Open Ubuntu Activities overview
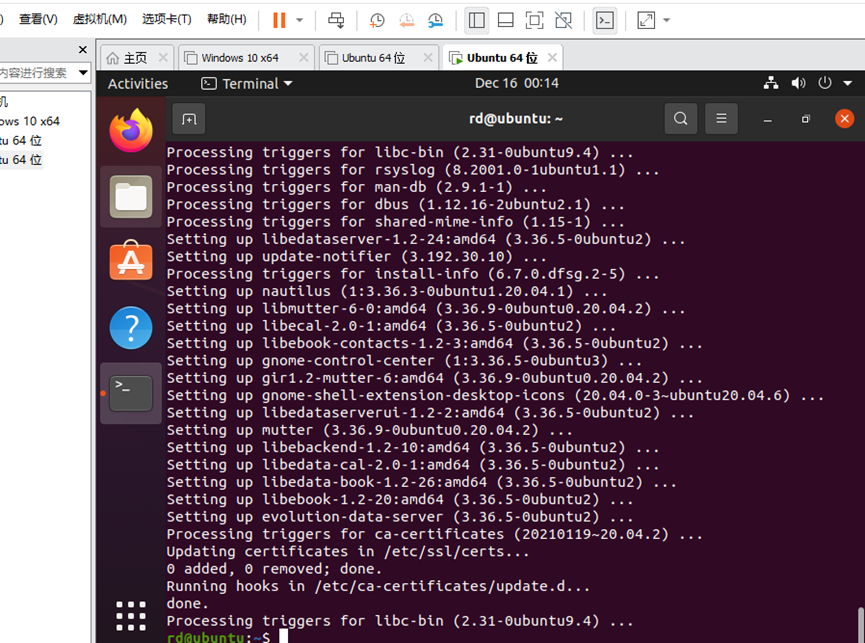Viewport: 865px width, 643px height. click(138, 84)
